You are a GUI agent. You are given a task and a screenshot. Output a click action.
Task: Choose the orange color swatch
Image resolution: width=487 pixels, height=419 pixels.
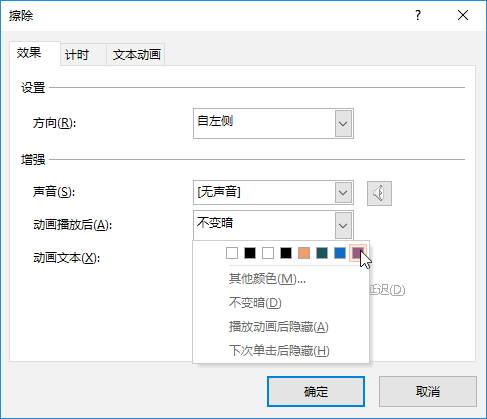click(x=304, y=253)
